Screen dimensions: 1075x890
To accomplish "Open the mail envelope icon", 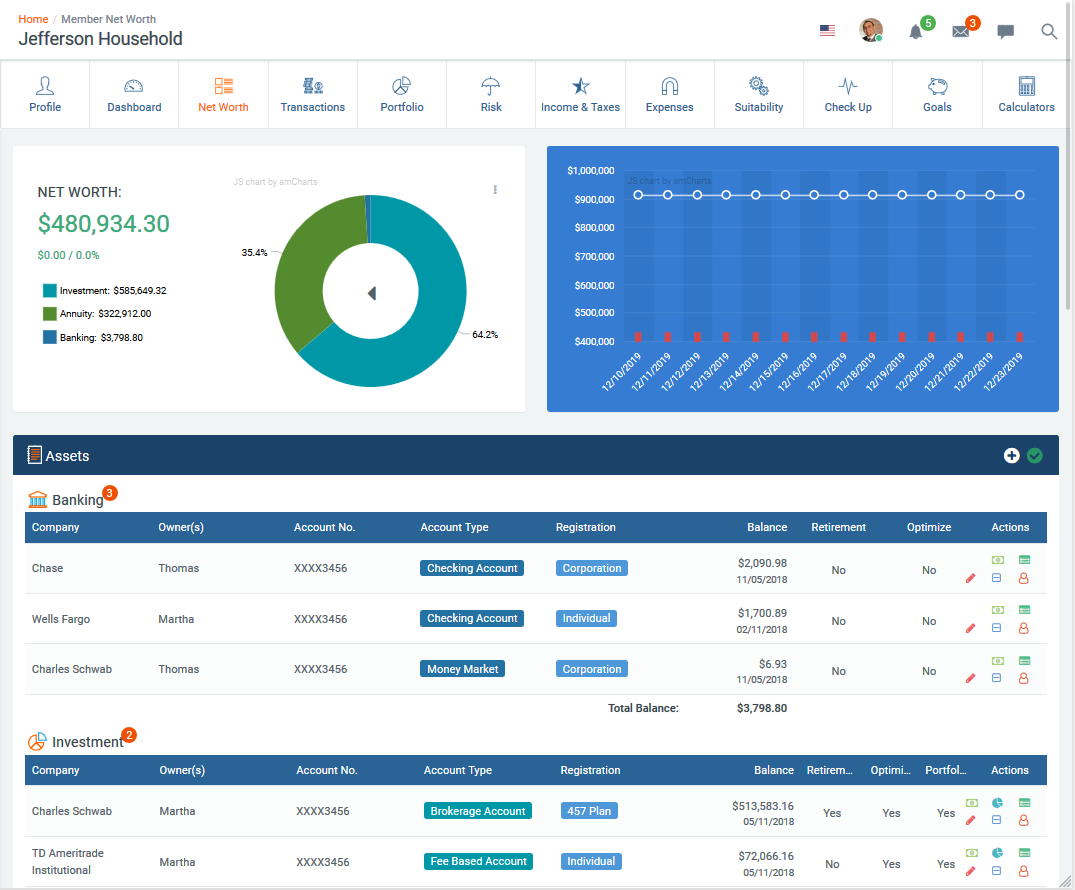I will point(961,32).
